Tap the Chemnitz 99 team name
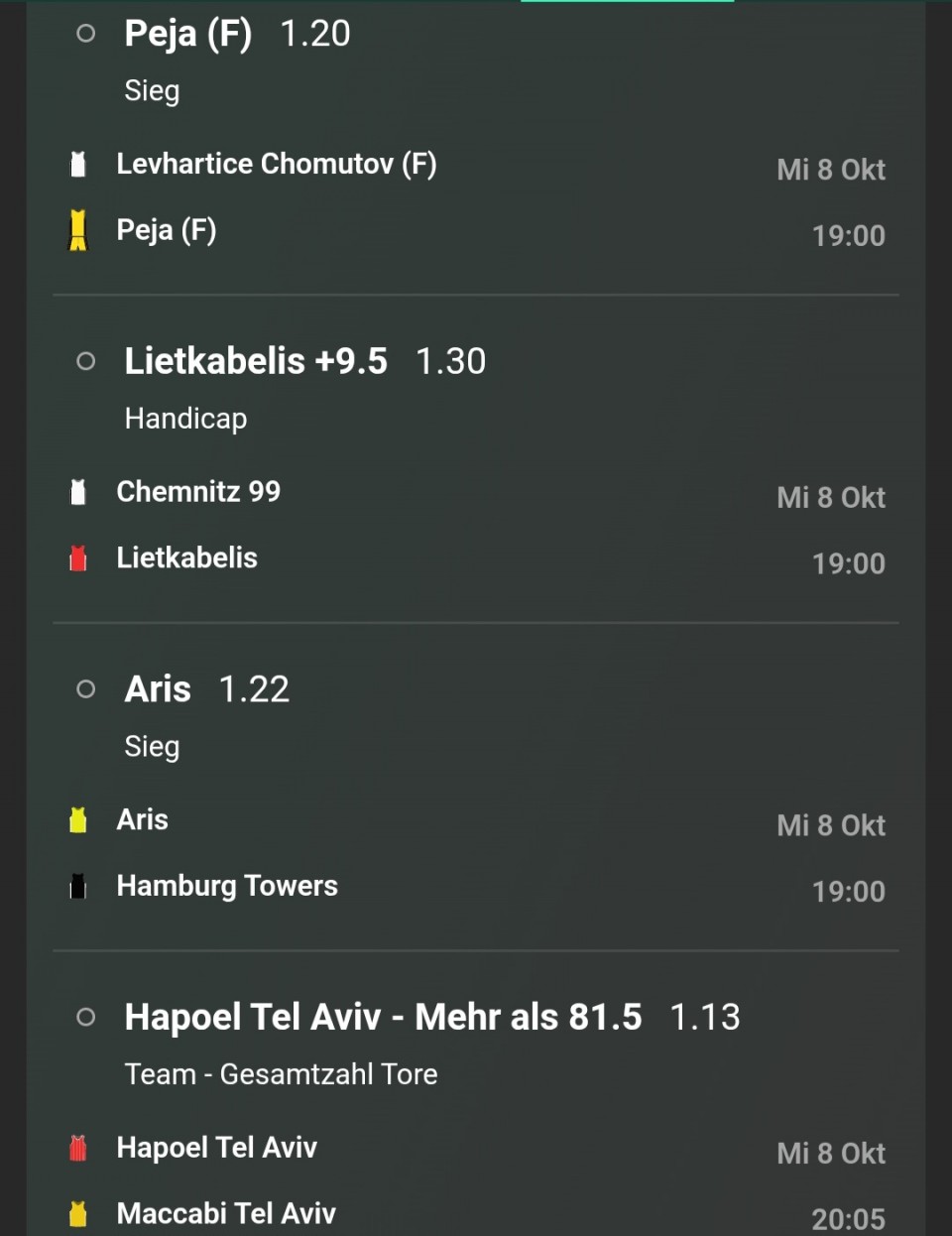Viewport: 952px width, 1236px height. tap(198, 492)
